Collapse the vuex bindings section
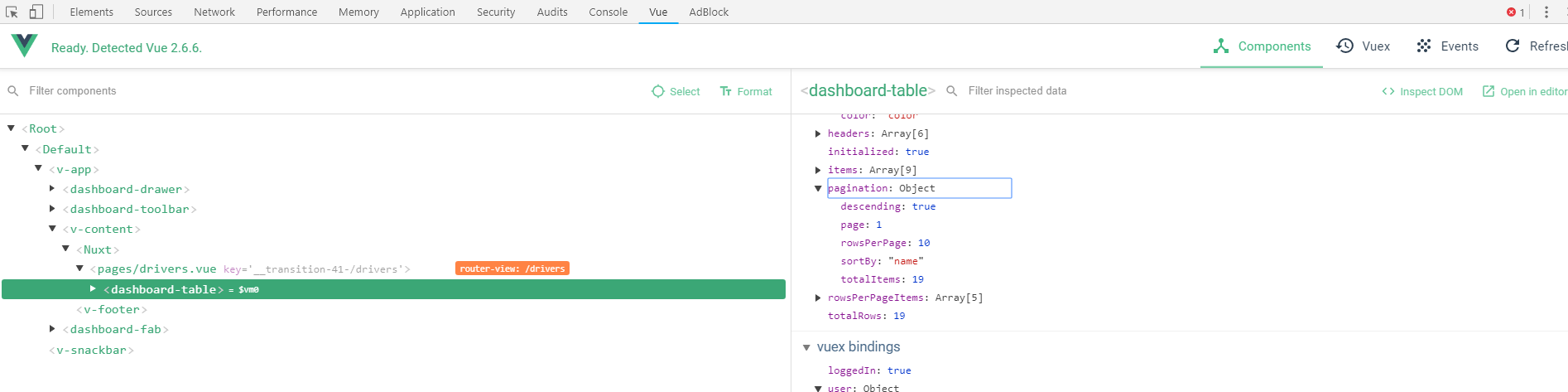The height and width of the screenshot is (392, 1568). tap(806, 347)
